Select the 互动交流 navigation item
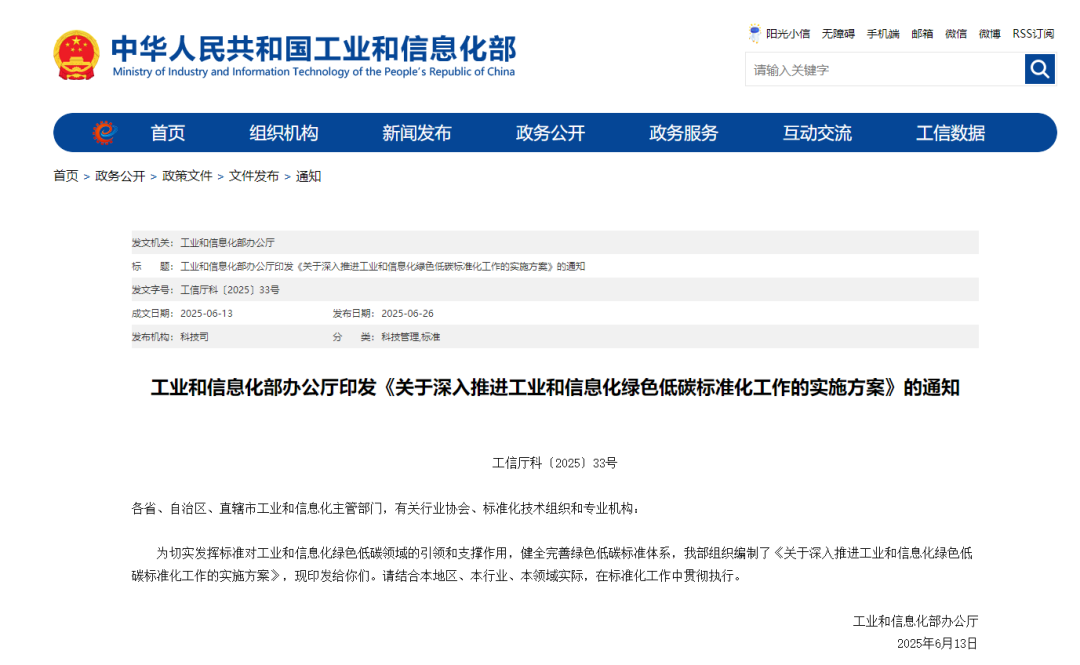 point(817,133)
